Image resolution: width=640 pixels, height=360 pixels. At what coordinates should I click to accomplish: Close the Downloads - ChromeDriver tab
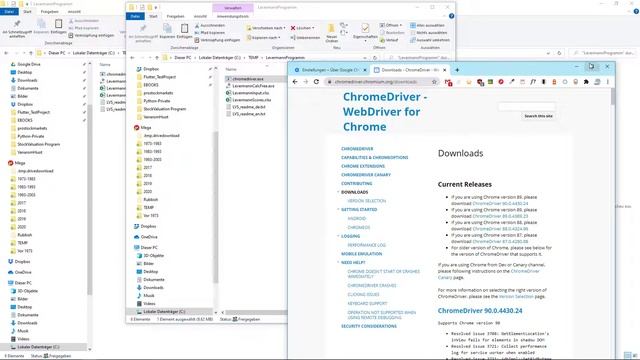click(444, 70)
